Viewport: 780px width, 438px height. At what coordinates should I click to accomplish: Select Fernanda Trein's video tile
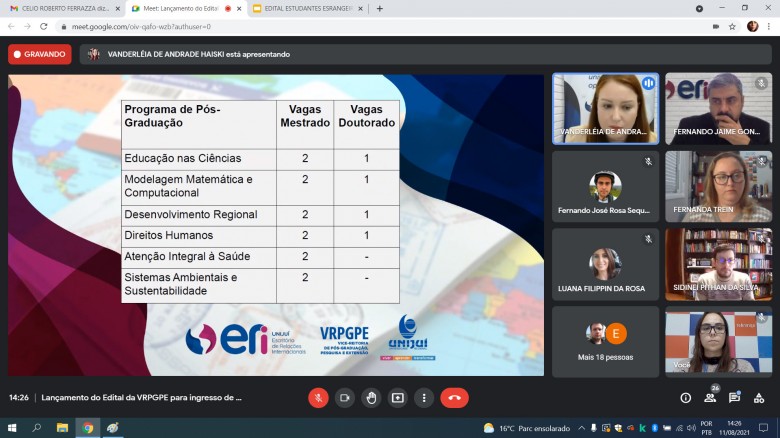[x=718, y=186]
